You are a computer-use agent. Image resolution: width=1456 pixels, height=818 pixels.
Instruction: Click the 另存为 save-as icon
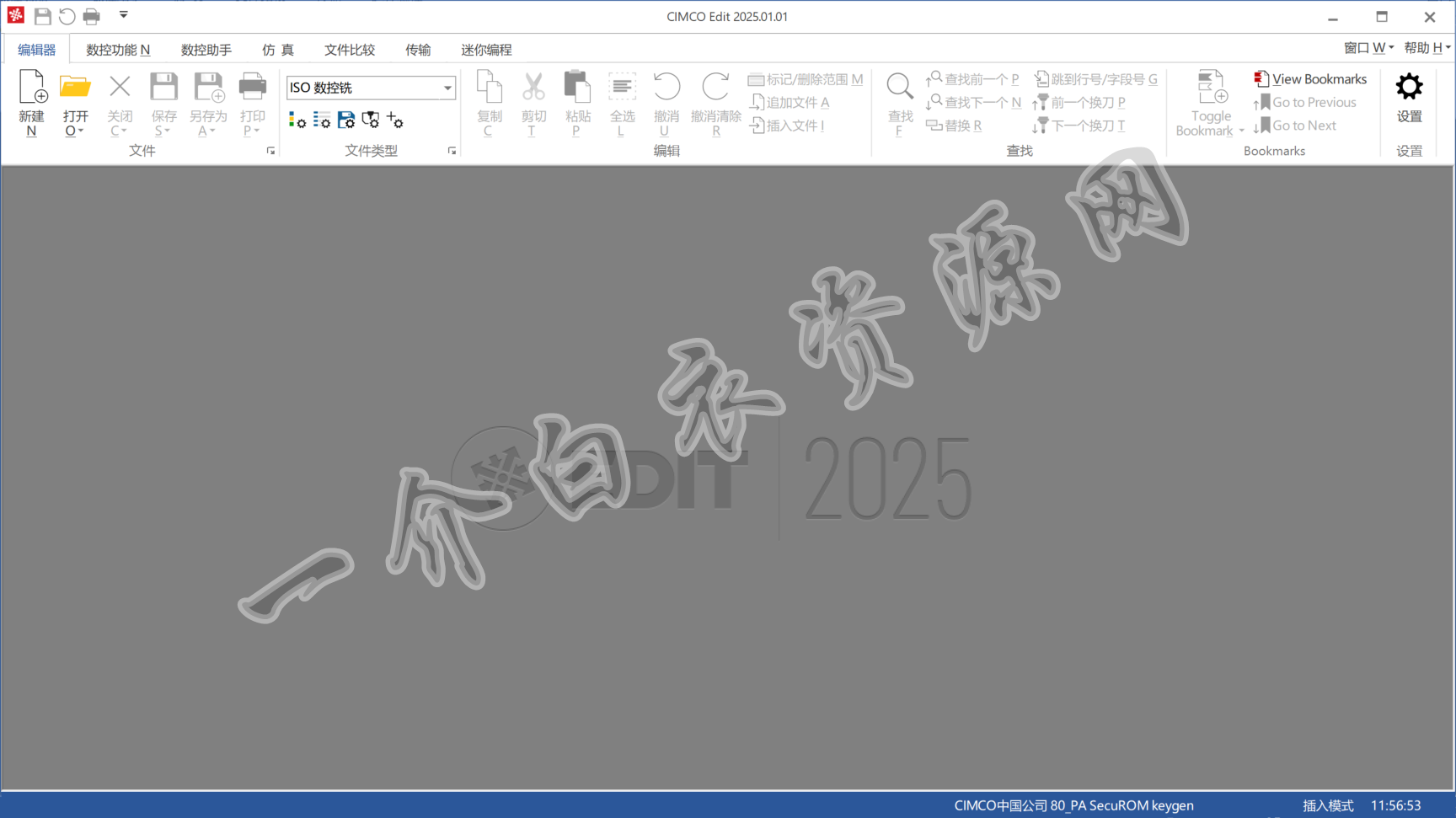[208, 88]
